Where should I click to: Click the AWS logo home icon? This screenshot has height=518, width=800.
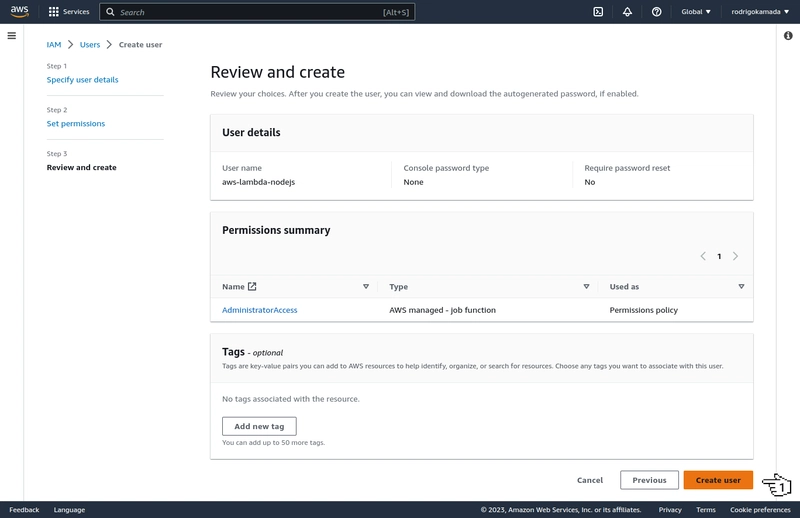coord(19,12)
